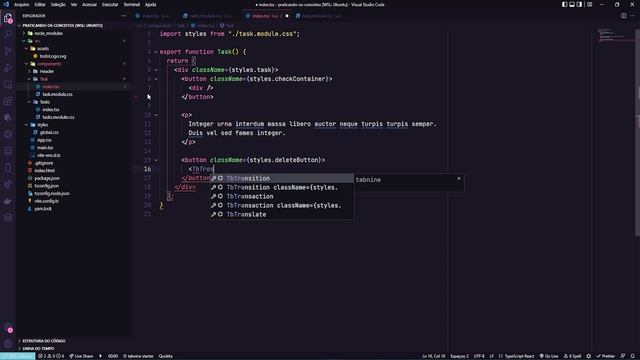This screenshot has width=640, height=360.
Task: Open the Extensions view
Action: pyautogui.click(x=8, y=101)
